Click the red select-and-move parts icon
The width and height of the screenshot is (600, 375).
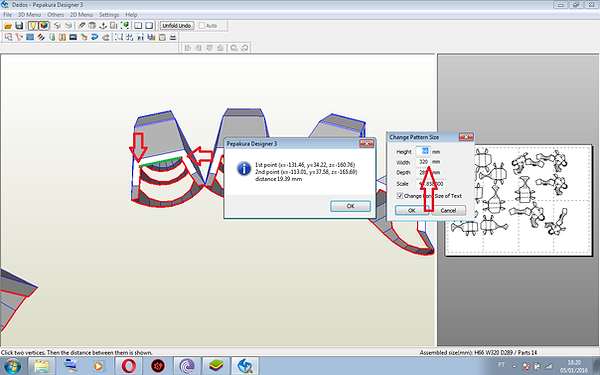tap(8, 37)
